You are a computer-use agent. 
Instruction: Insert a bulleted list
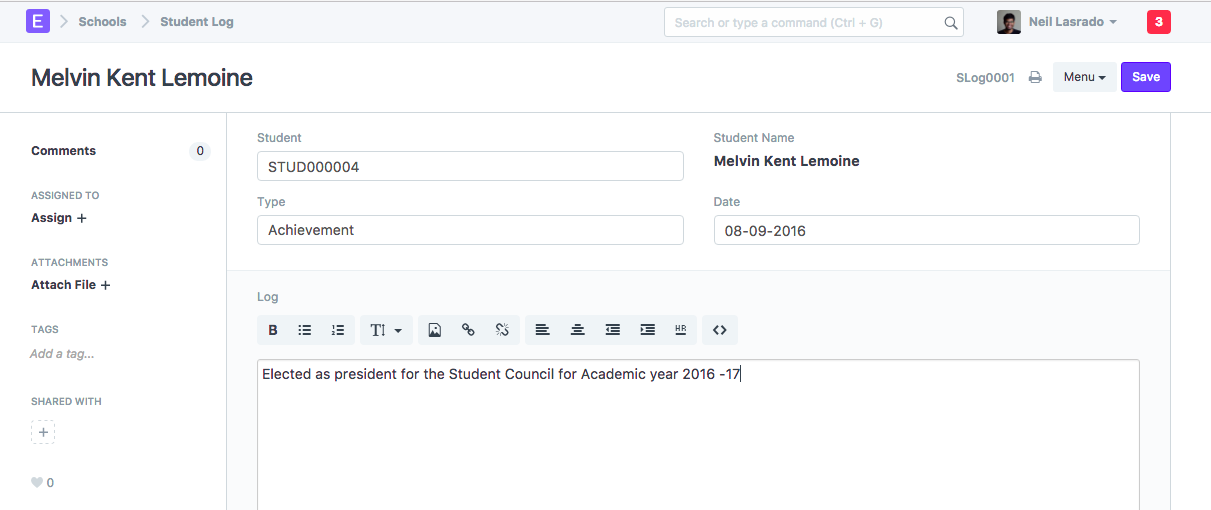[x=305, y=330]
